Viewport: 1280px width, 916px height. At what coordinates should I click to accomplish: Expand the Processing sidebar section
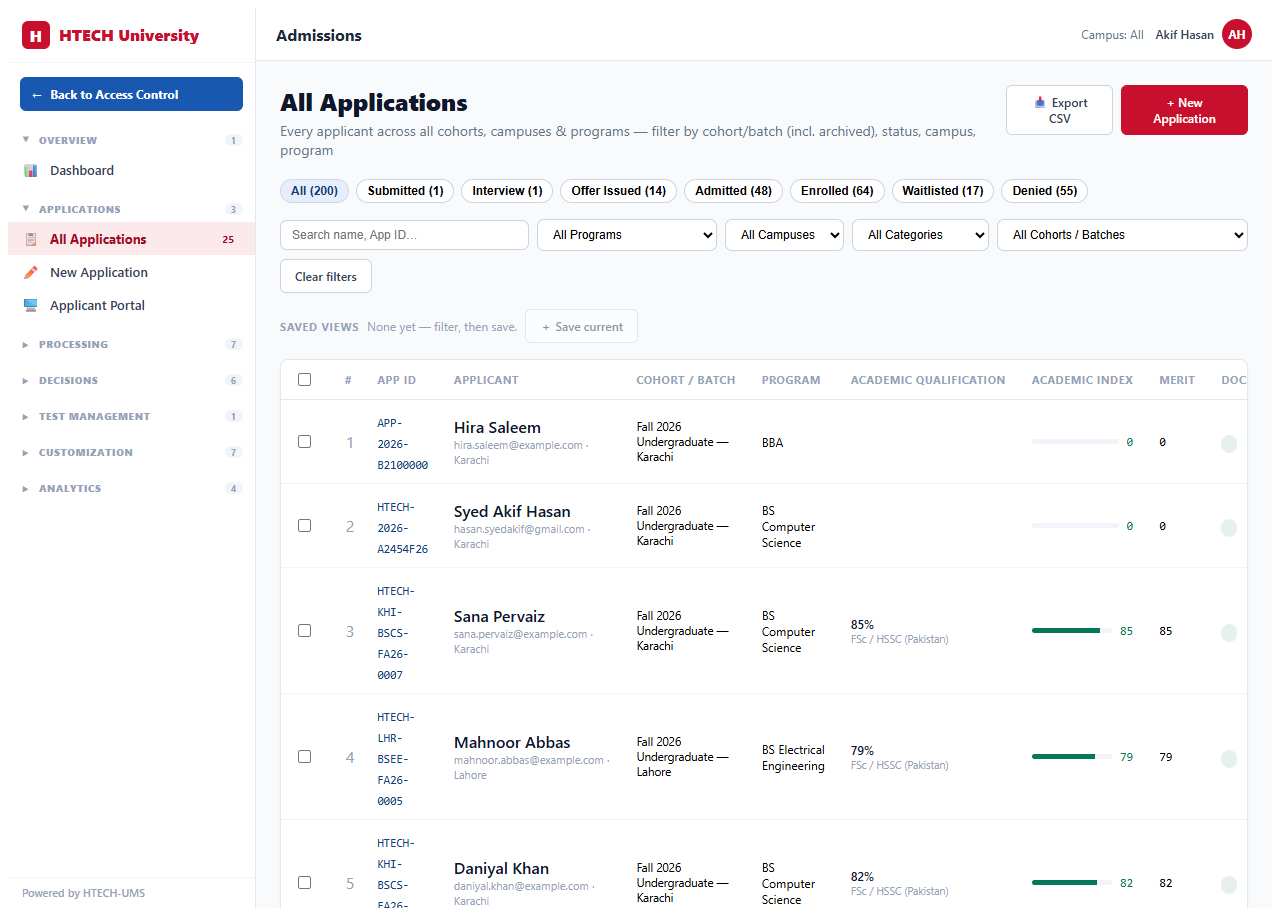pyautogui.click(x=131, y=344)
